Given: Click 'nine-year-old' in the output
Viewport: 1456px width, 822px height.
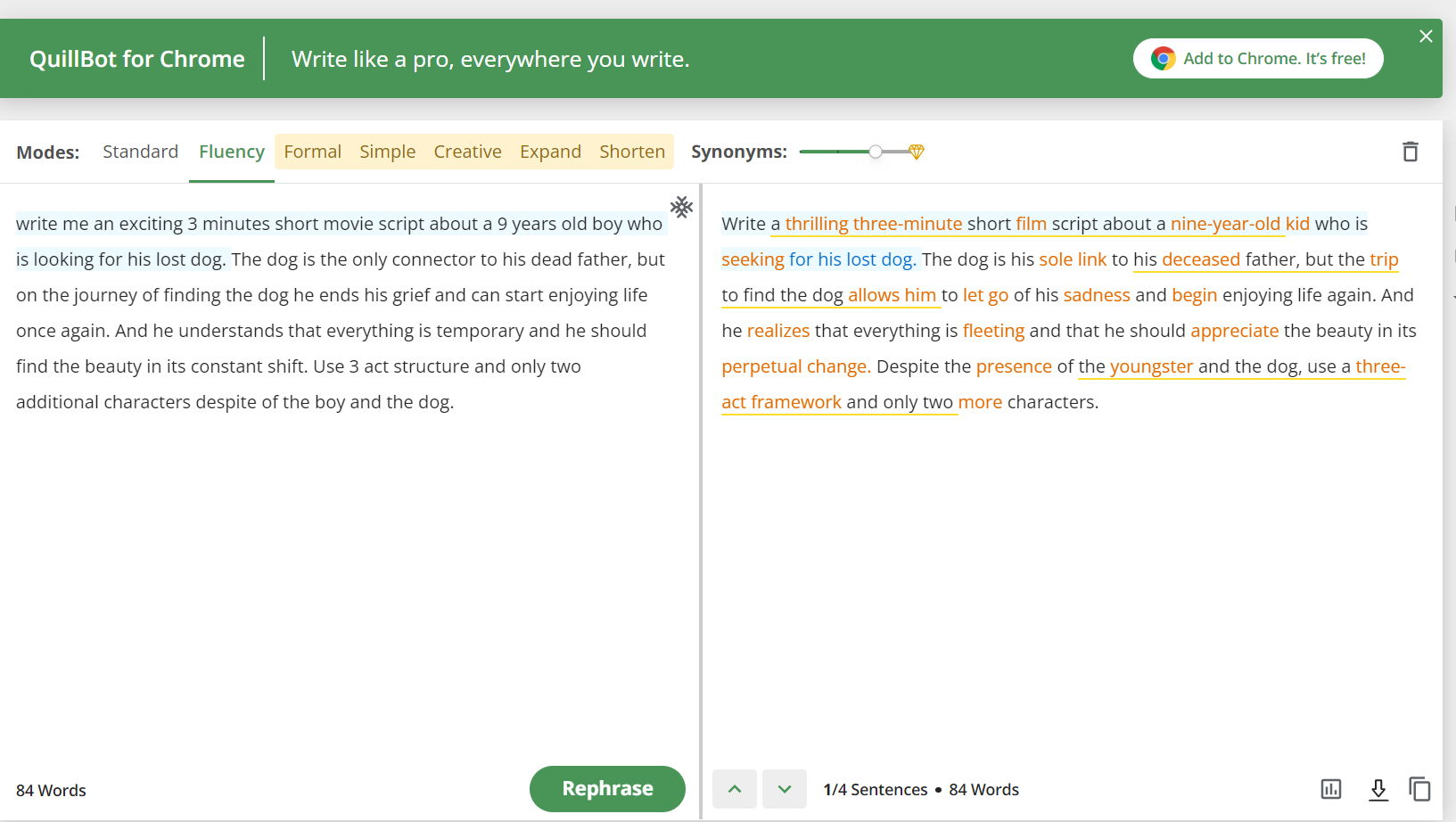Looking at the screenshot, I should pos(1225,224).
